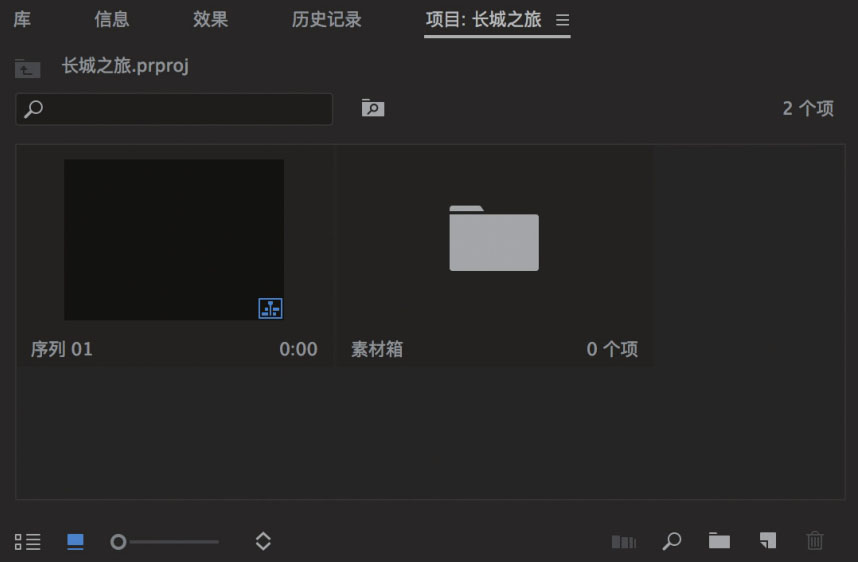Open the 信息 tab
This screenshot has height=562, width=858.
coord(111,19)
